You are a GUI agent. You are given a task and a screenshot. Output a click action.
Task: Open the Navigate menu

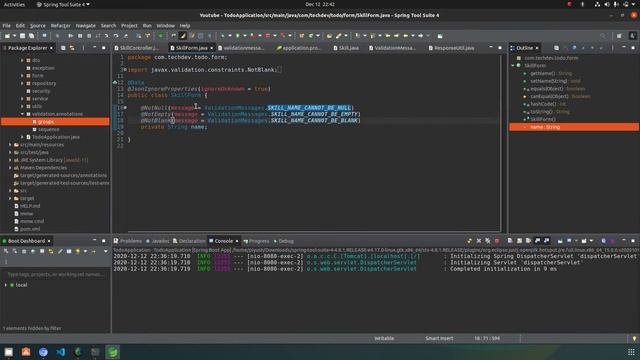click(85, 25)
